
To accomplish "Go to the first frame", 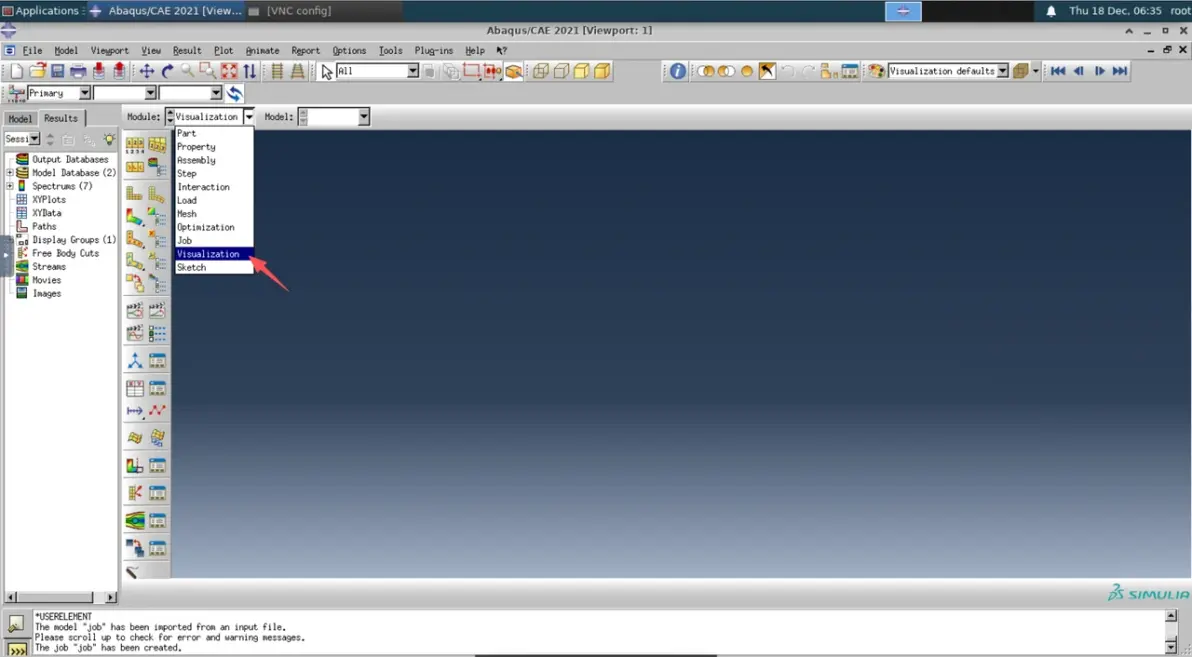I will pos(1057,71).
